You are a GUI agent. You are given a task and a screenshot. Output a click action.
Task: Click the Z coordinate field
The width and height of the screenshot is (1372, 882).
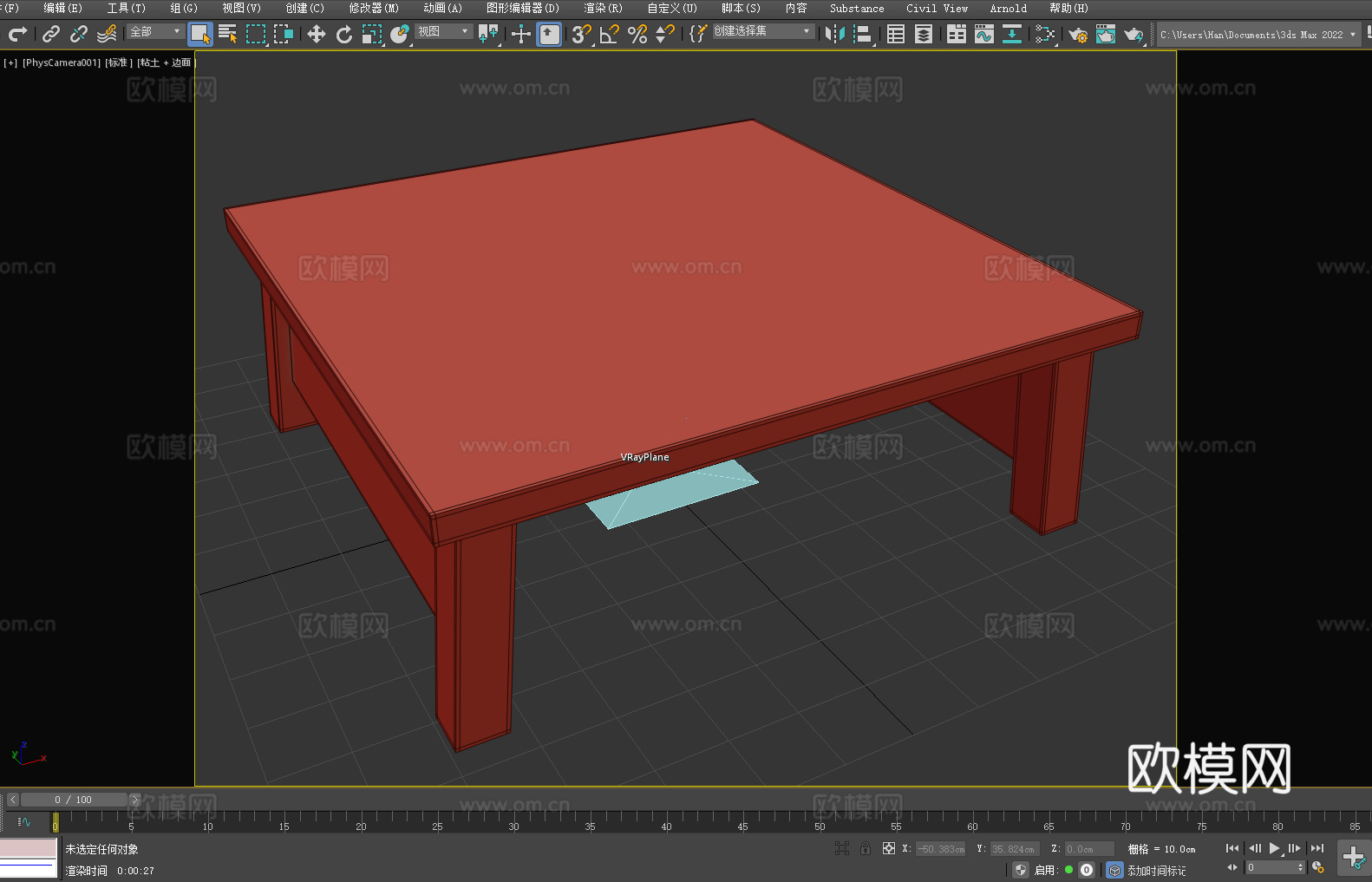point(1088,849)
